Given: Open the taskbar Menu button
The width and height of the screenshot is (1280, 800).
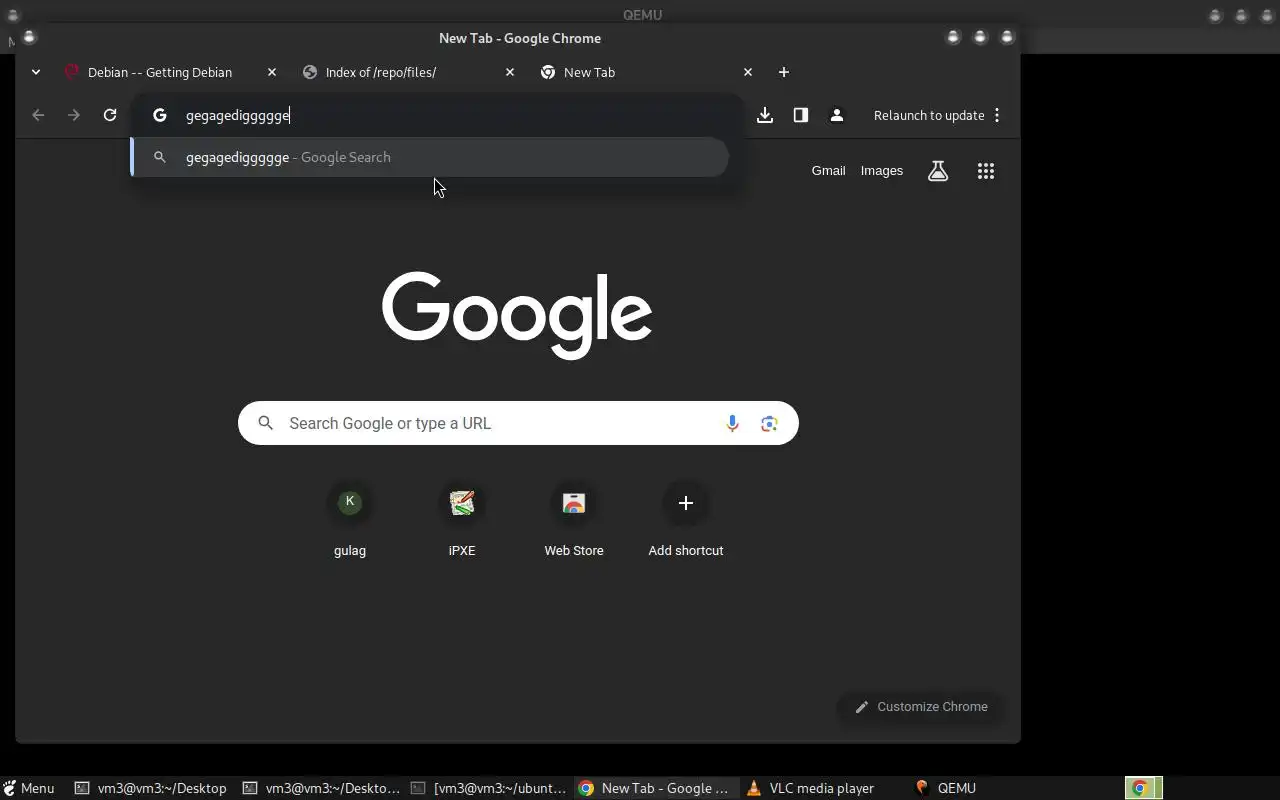Looking at the screenshot, I should pyautogui.click(x=29, y=788).
